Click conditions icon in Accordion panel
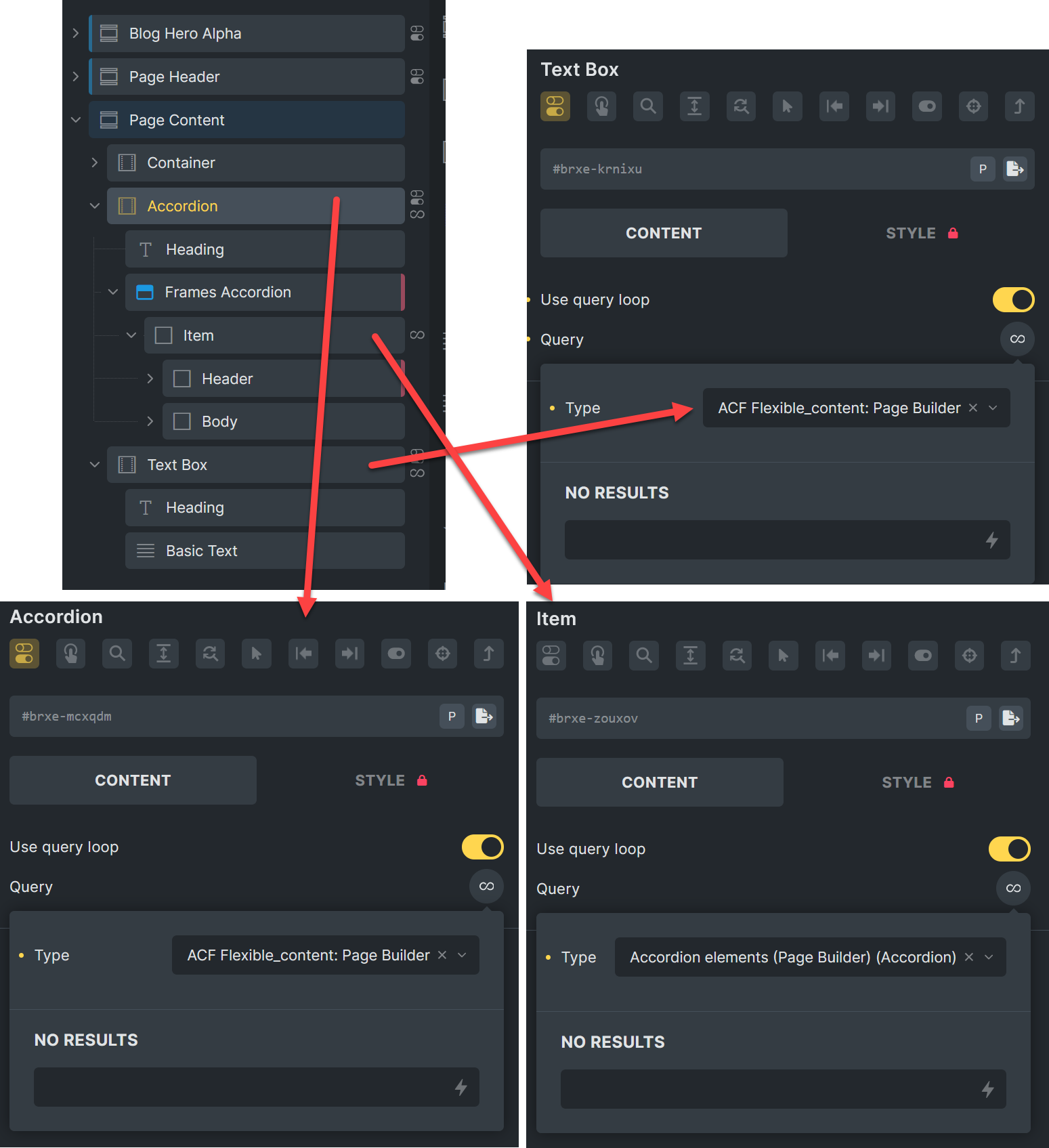 24,654
